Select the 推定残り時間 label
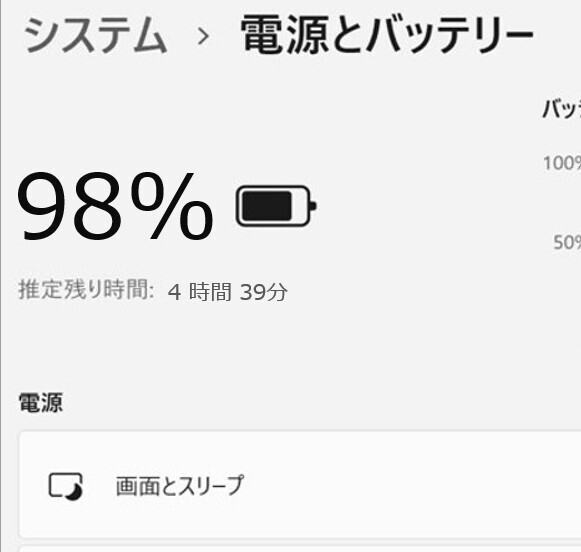Image resolution: width=581 pixels, height=552 pixels. 86,289
